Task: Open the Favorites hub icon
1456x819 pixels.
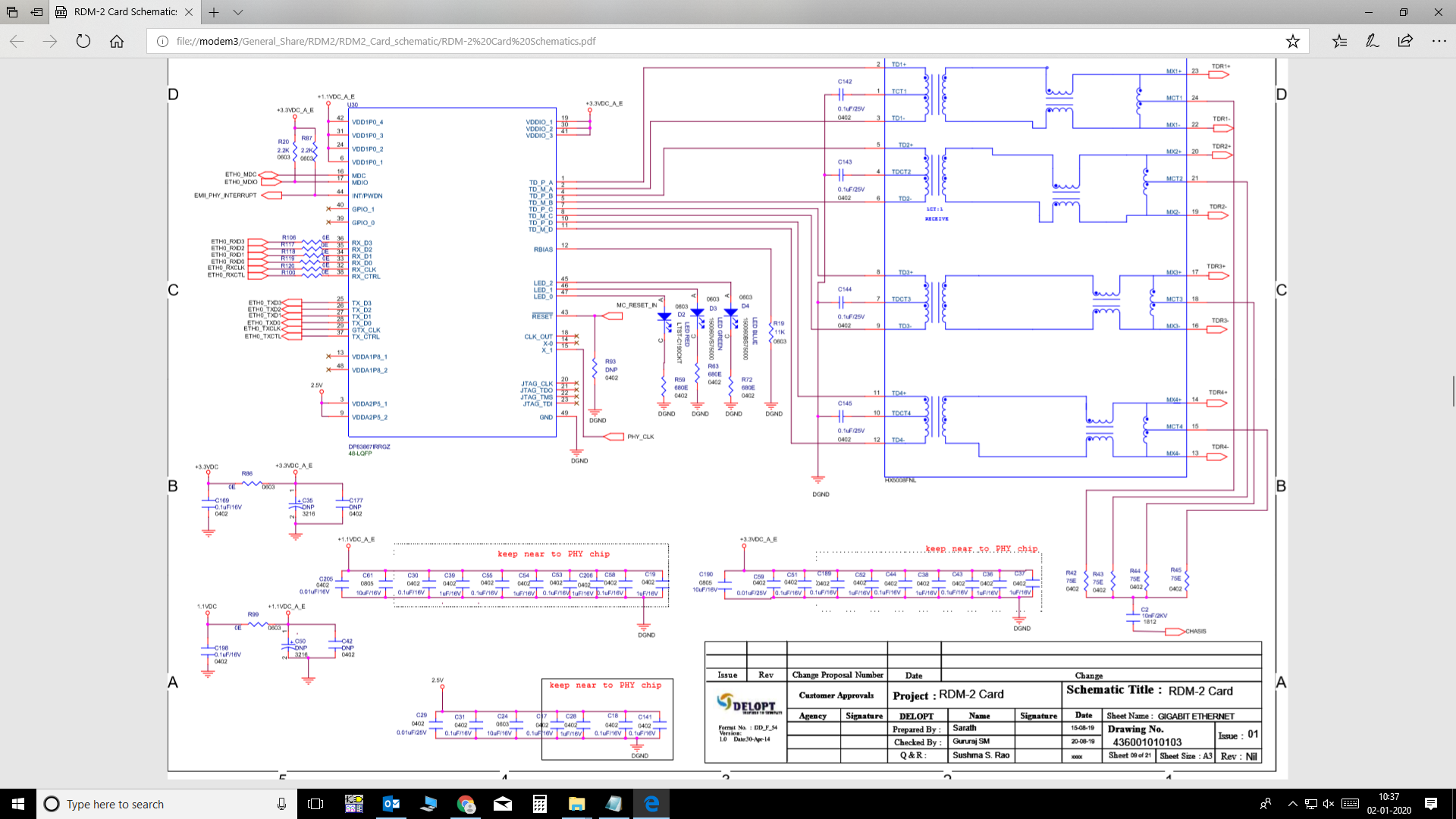Action: (1340, 41)
